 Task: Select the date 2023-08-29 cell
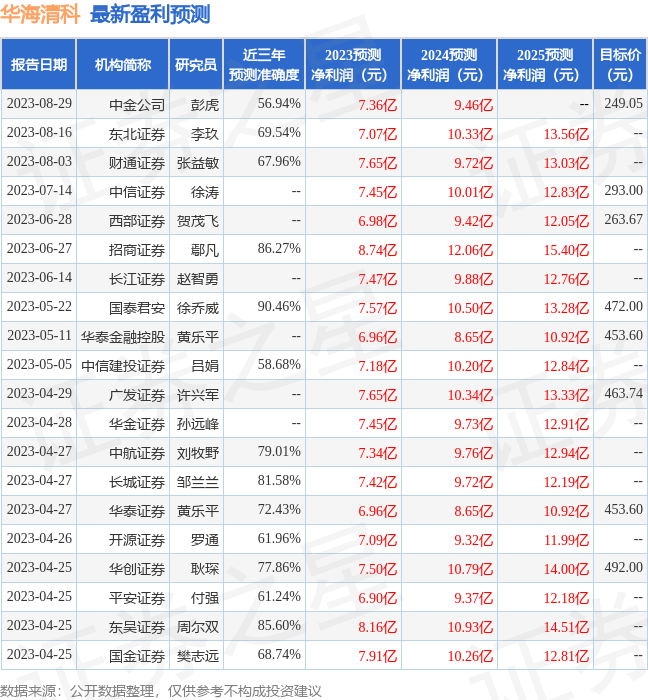(x=39, y=104)
